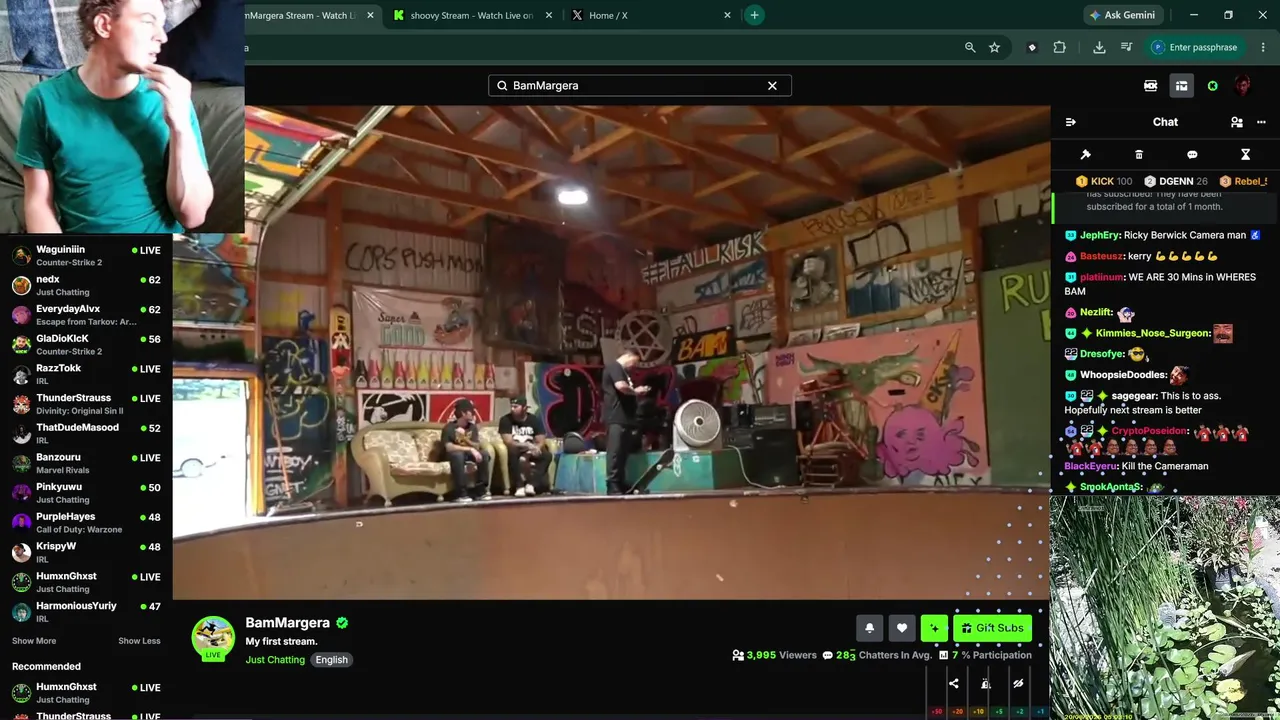1280x720 pixels.
Task: Click the report siren icon below stream
Action: click(x=985, y=684)
